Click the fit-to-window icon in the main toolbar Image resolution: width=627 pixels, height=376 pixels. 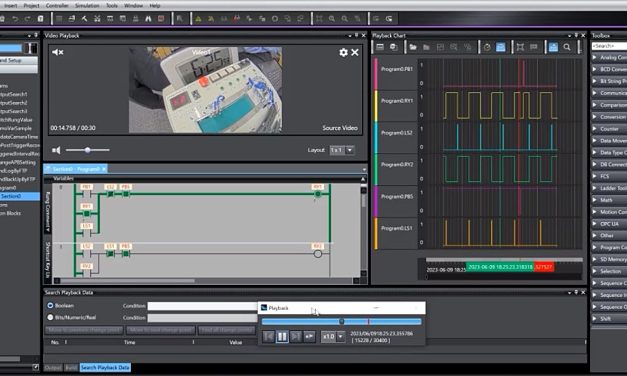[x=319, y=18]
